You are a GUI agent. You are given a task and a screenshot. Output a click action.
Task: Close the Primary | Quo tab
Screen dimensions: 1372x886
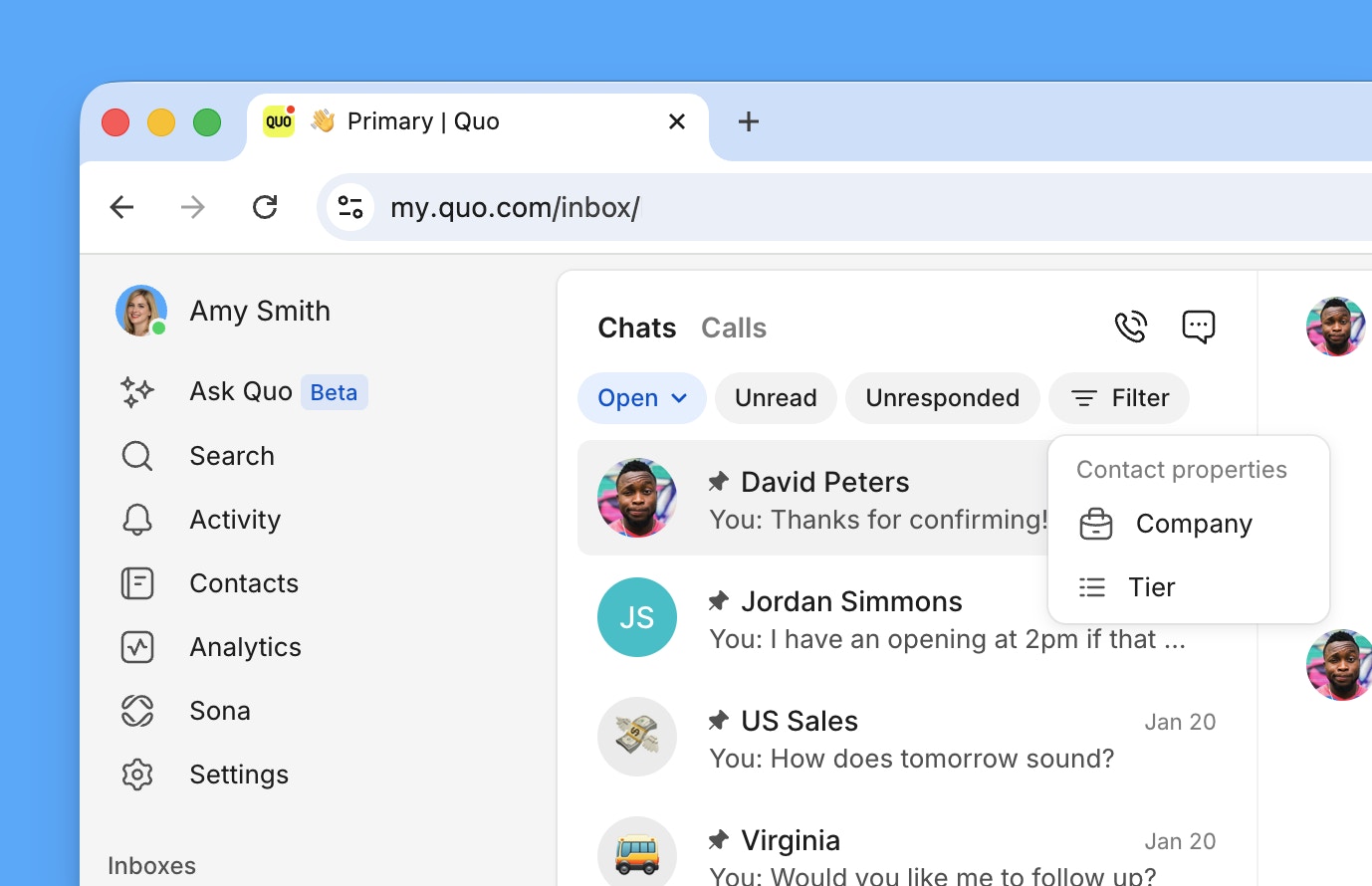pos(677,121)
